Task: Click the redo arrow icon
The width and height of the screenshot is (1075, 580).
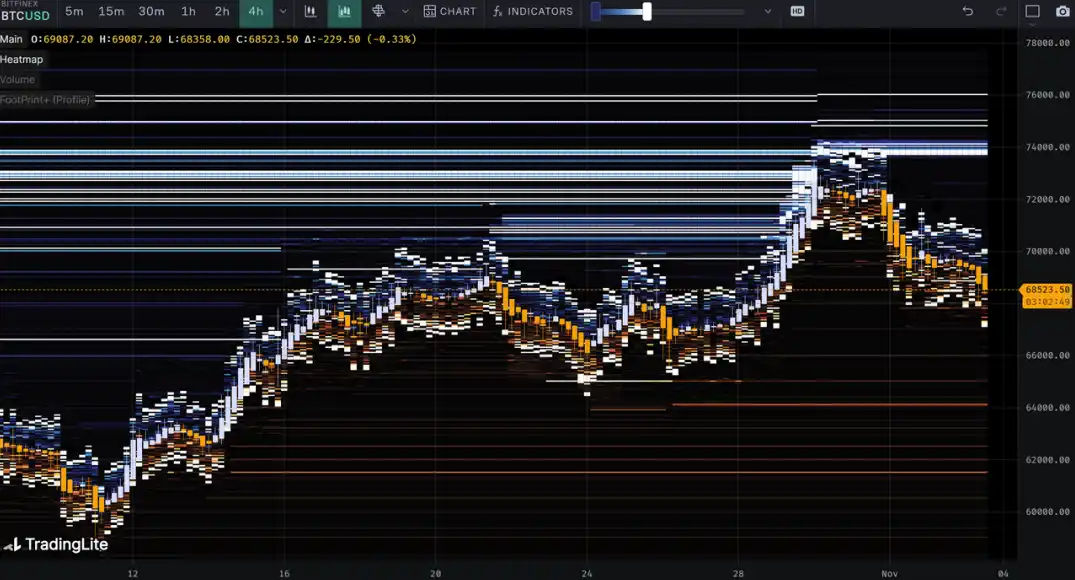Action: (1001, 12)
